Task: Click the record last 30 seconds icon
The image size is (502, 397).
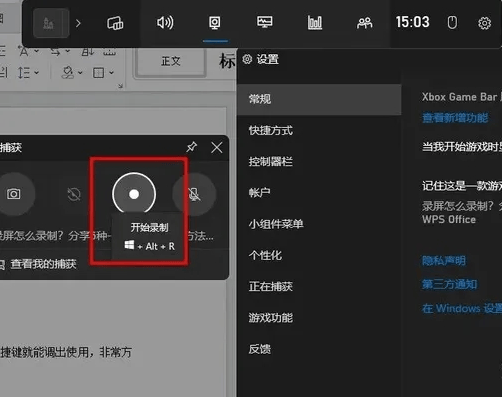Action: tap(74, 194)
